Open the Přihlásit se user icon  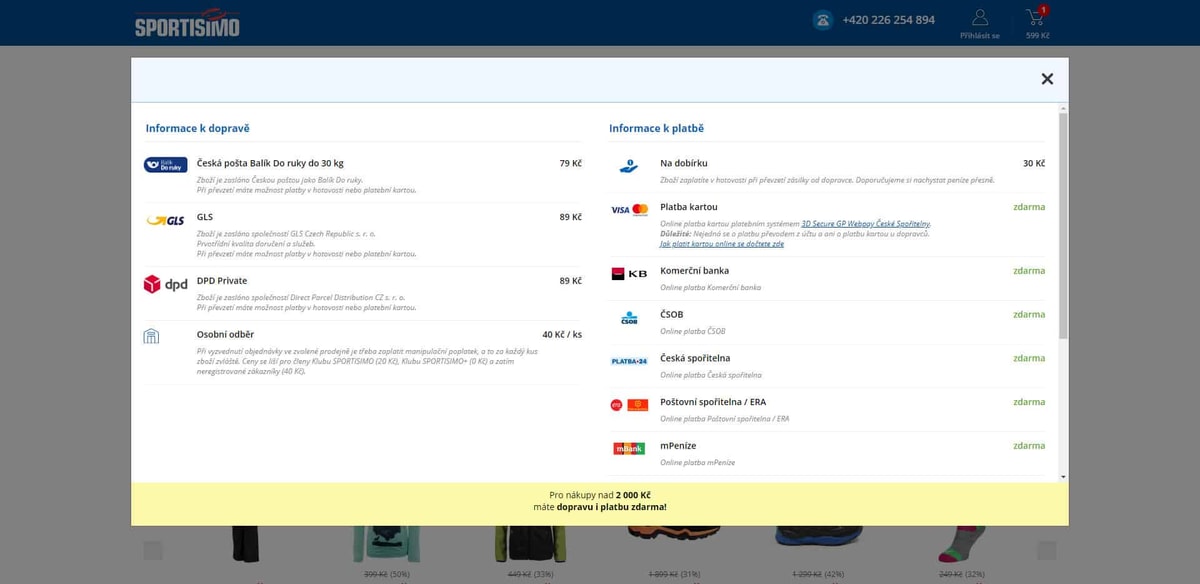pyautogui.click(x=980, y=17)
